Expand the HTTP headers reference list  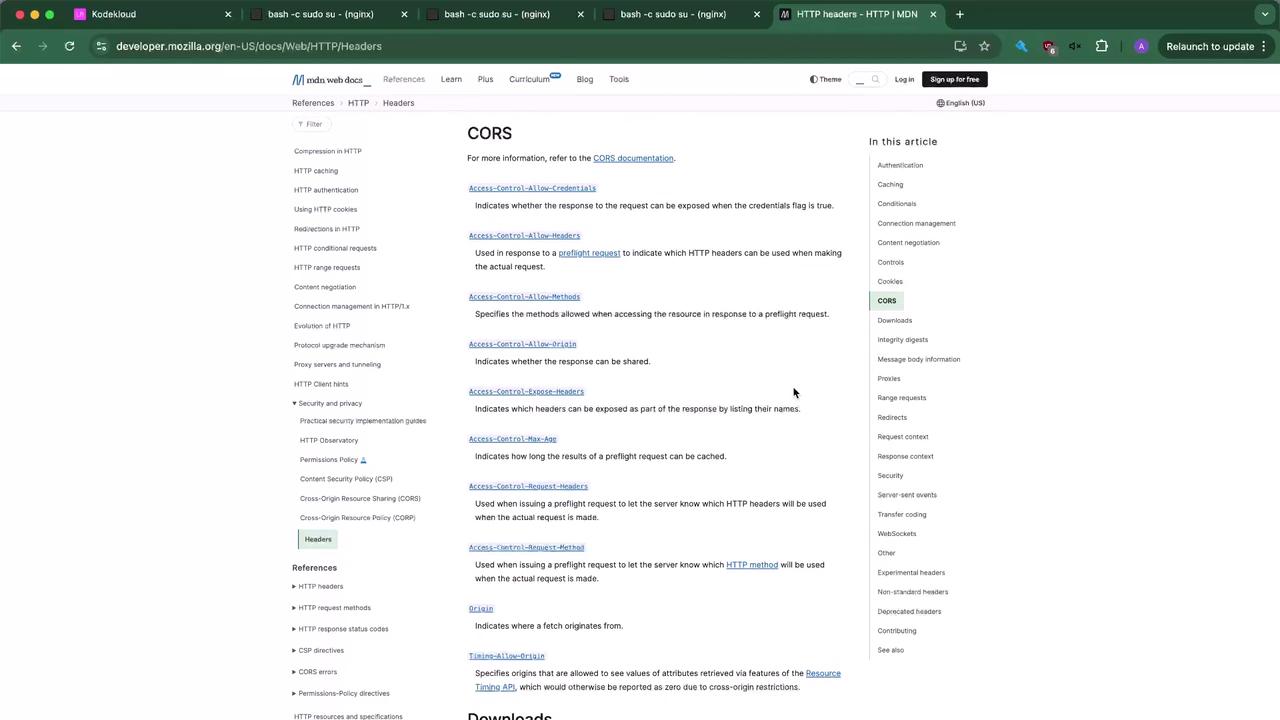tap(319, 586)
